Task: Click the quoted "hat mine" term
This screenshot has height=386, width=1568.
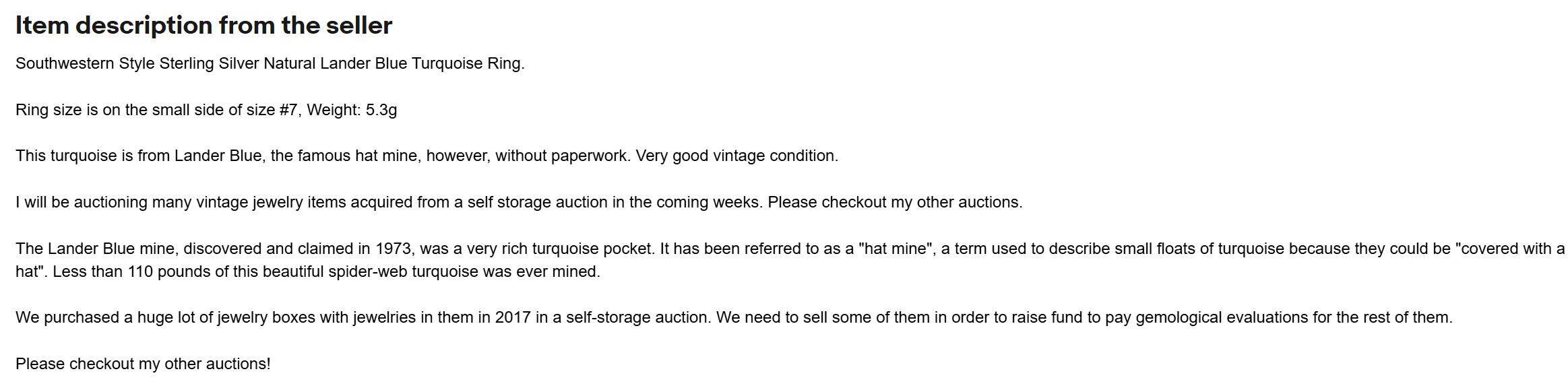Action: pos(896,249)
